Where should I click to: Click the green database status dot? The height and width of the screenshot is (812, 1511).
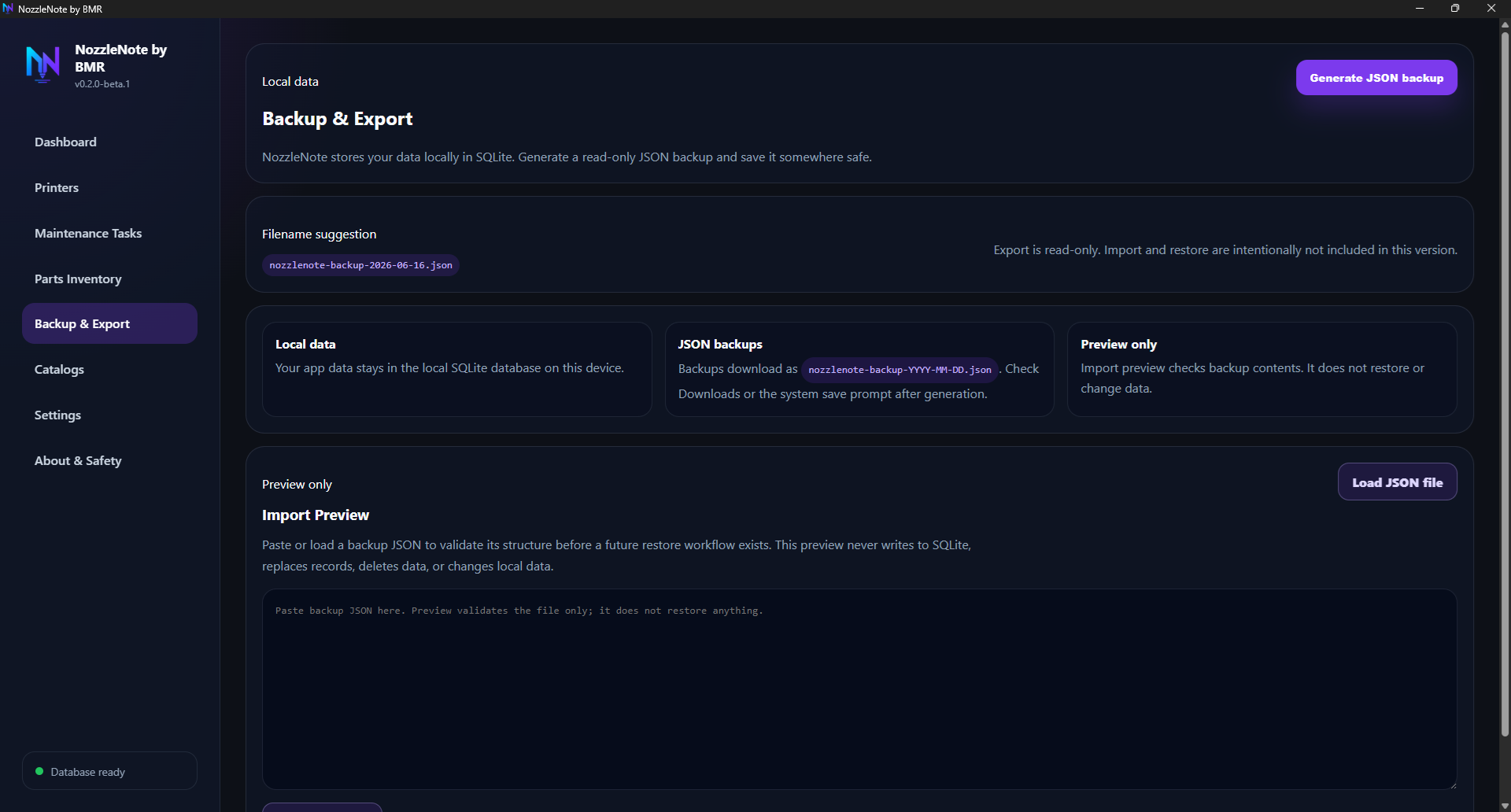[39, 771]
